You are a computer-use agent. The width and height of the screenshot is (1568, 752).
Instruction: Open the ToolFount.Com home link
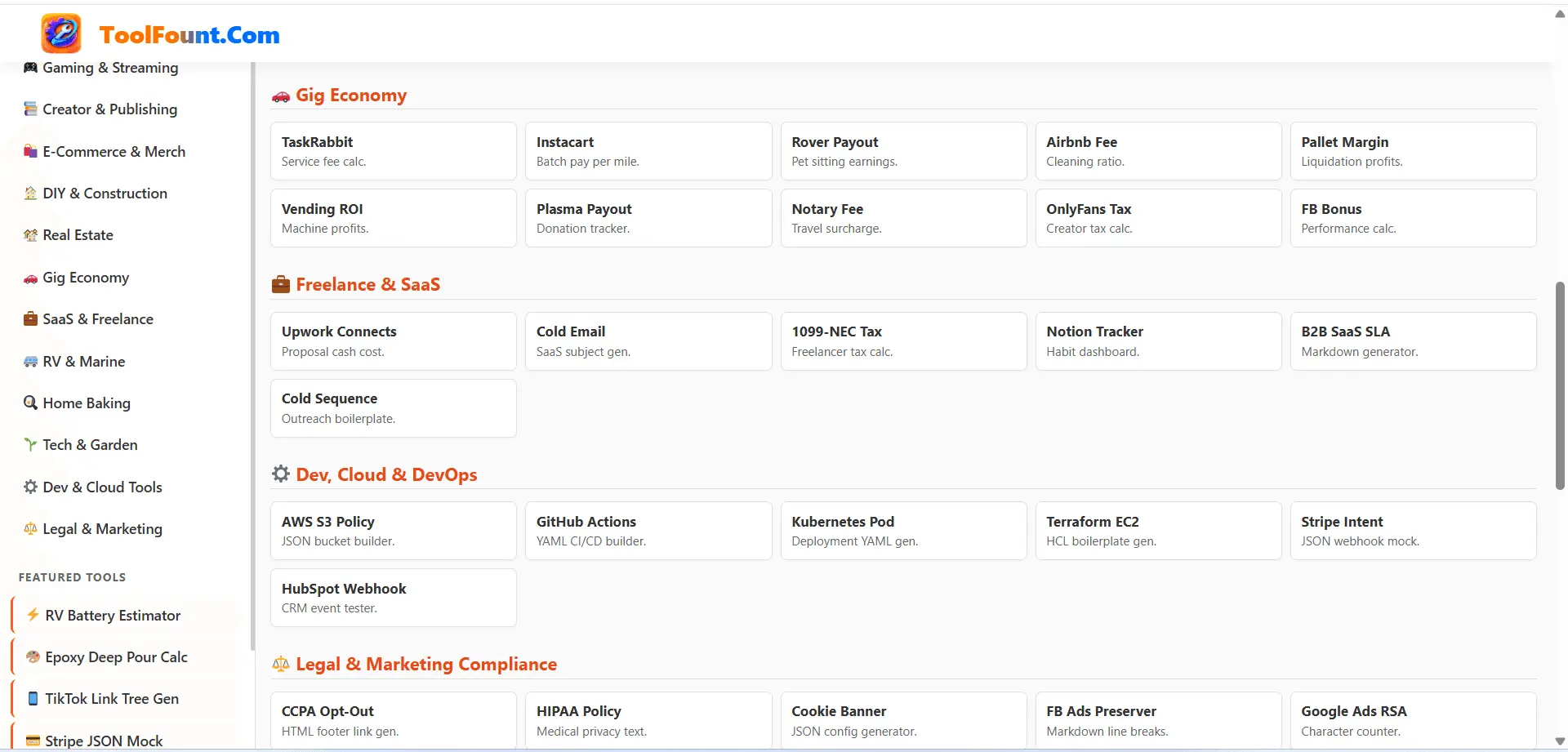tap(189, 35)
